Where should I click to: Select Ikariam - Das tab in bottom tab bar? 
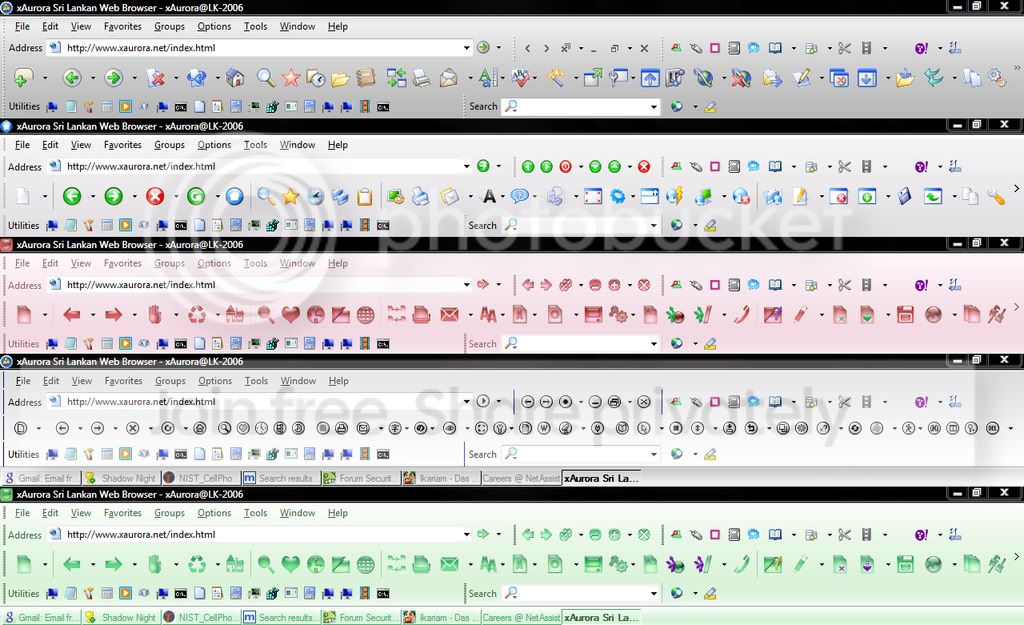(x=441, y=617)
